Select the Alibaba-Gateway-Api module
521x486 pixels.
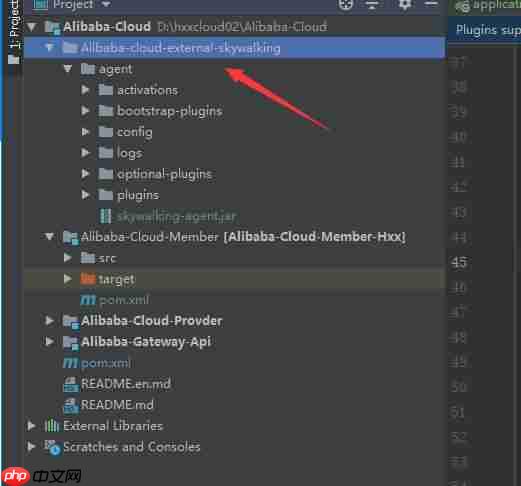[146, 342]
